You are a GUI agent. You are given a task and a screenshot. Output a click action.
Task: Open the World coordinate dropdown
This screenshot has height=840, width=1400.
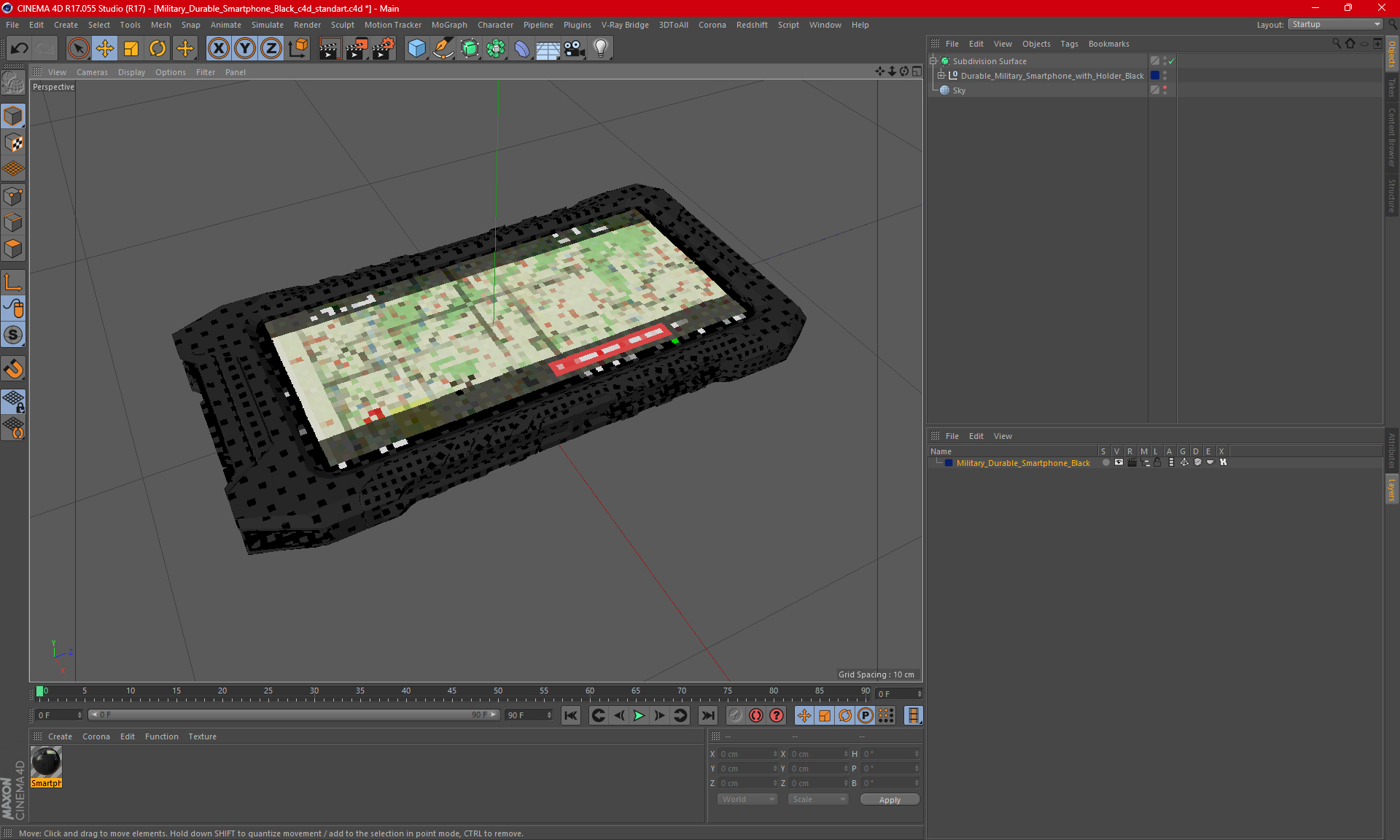(x=747, y=799)
